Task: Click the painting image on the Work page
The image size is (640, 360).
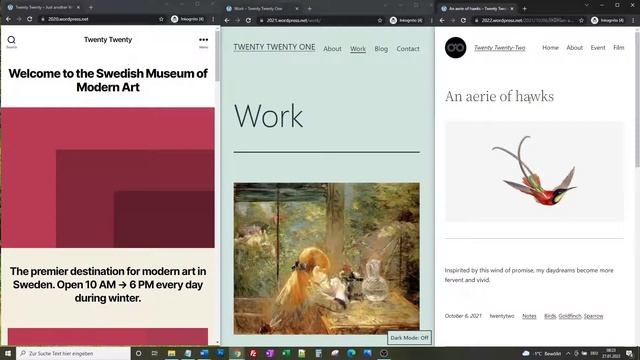Action: 327,258
